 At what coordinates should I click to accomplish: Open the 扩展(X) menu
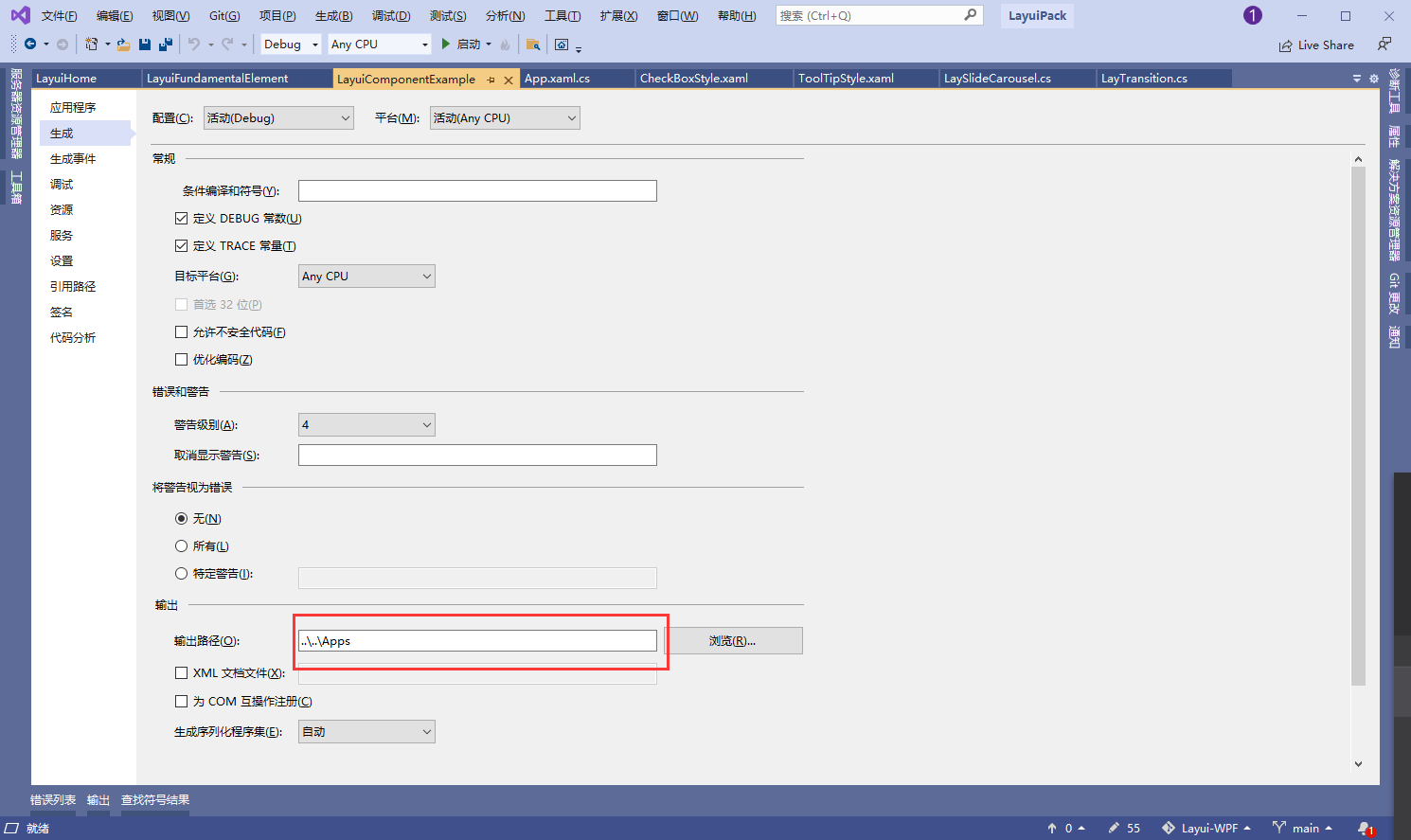tap(618, 15)
